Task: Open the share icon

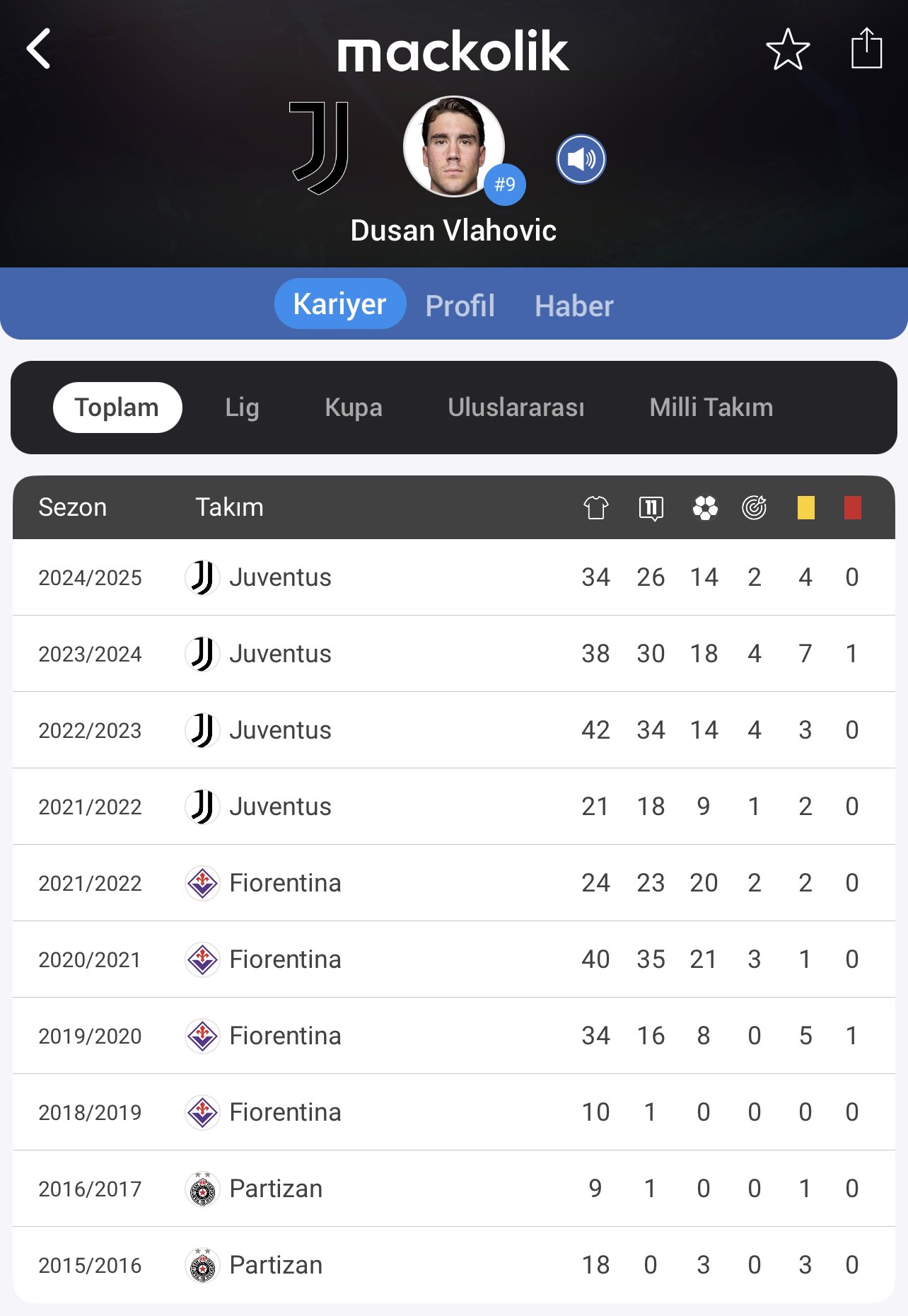Action: tap(866, 48)
